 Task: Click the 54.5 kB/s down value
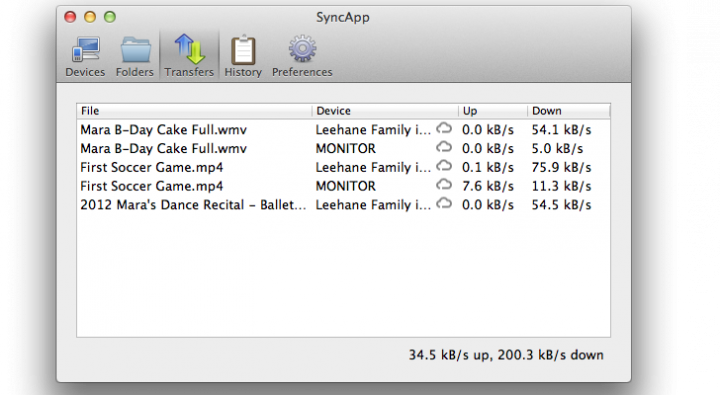561,205
